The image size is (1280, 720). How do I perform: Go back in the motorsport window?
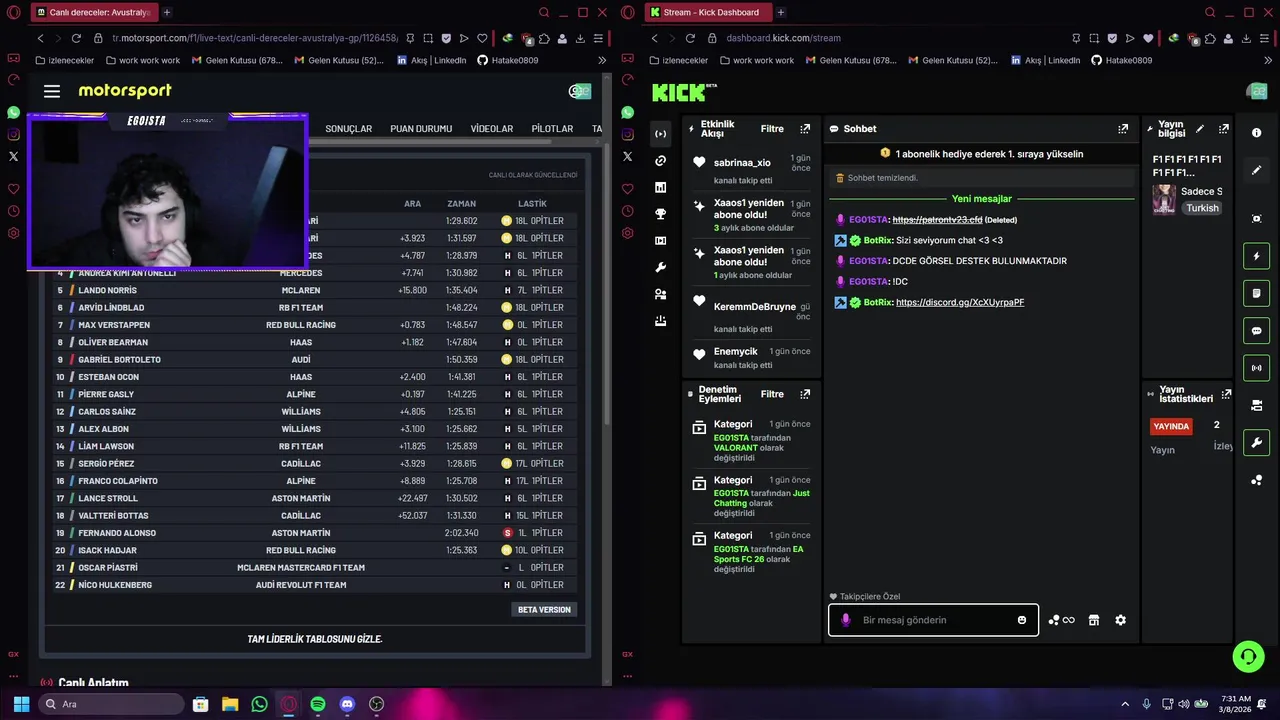click(x=40, y=38)
